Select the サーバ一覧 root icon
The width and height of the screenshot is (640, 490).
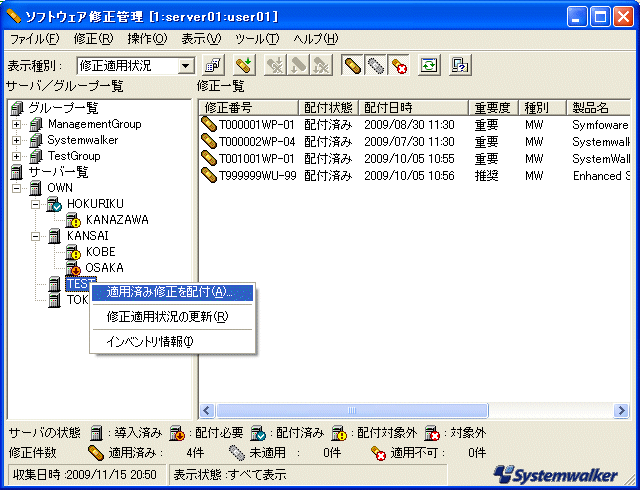17,172
